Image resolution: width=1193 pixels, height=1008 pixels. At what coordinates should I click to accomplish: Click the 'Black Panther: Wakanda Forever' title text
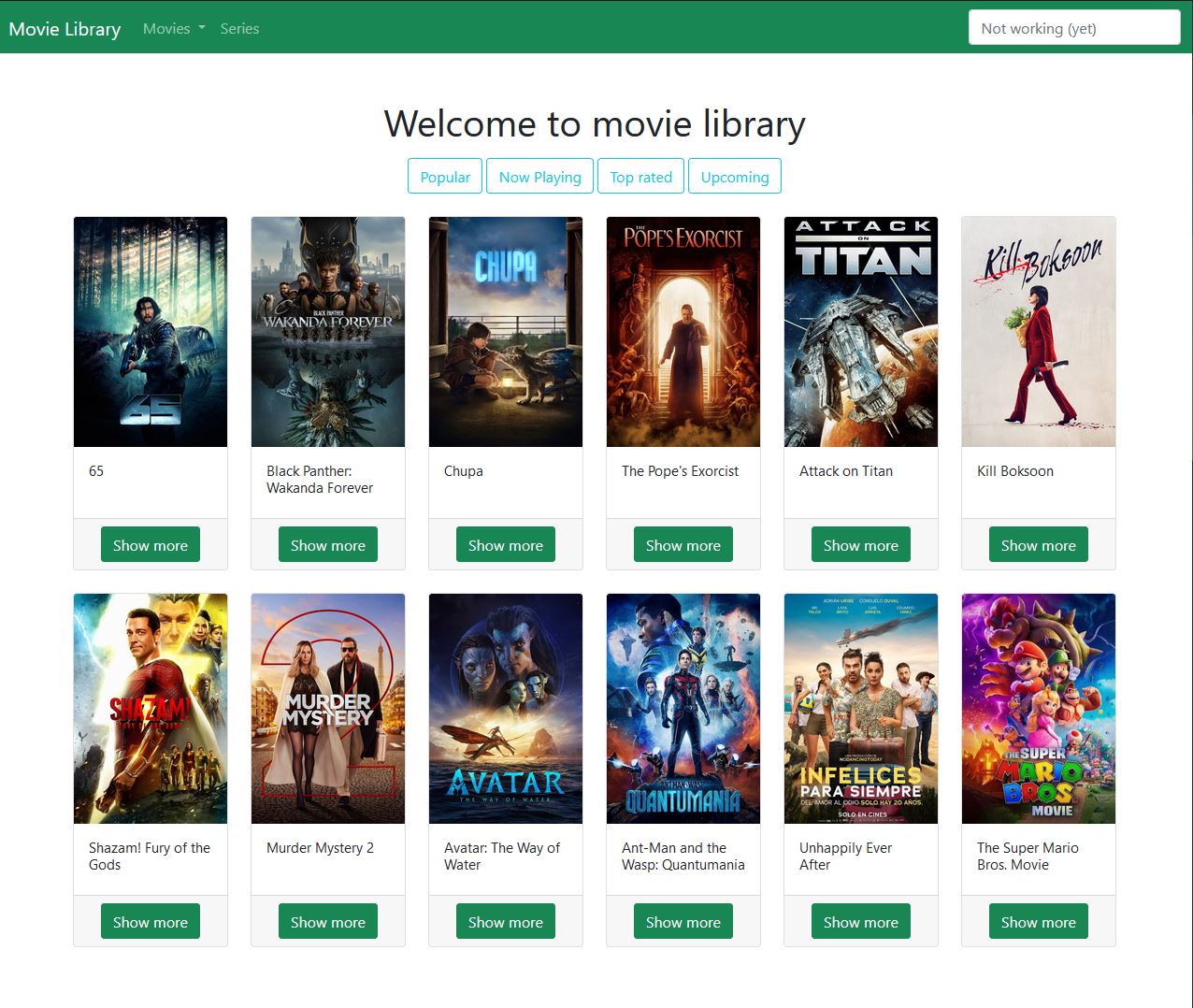point(320,480)
